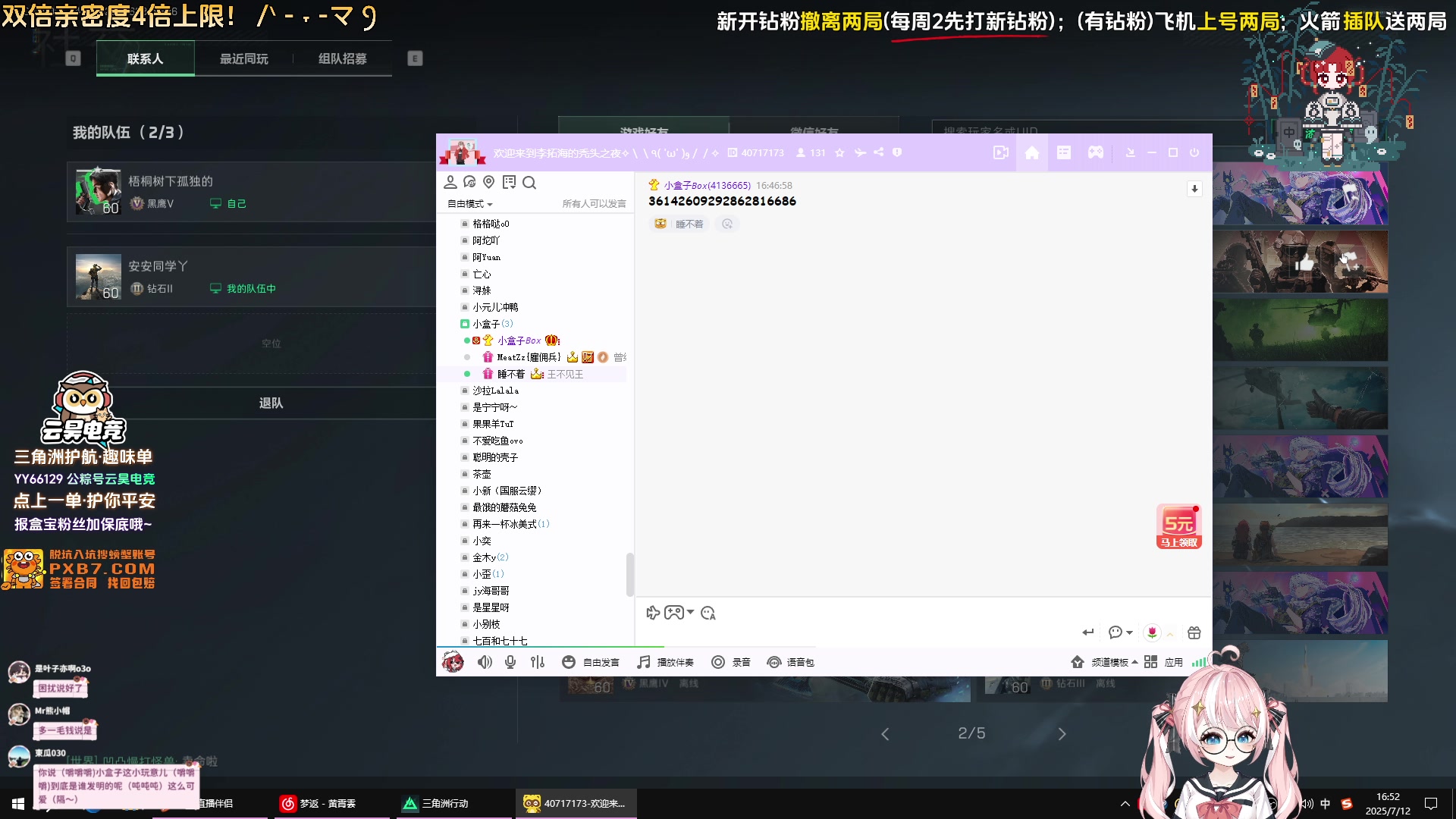Image resolution: width=1456 pixels, height=819 pixels.
Task: Select channel 格格哒o0 in the tree
Action: pos(491,224)
